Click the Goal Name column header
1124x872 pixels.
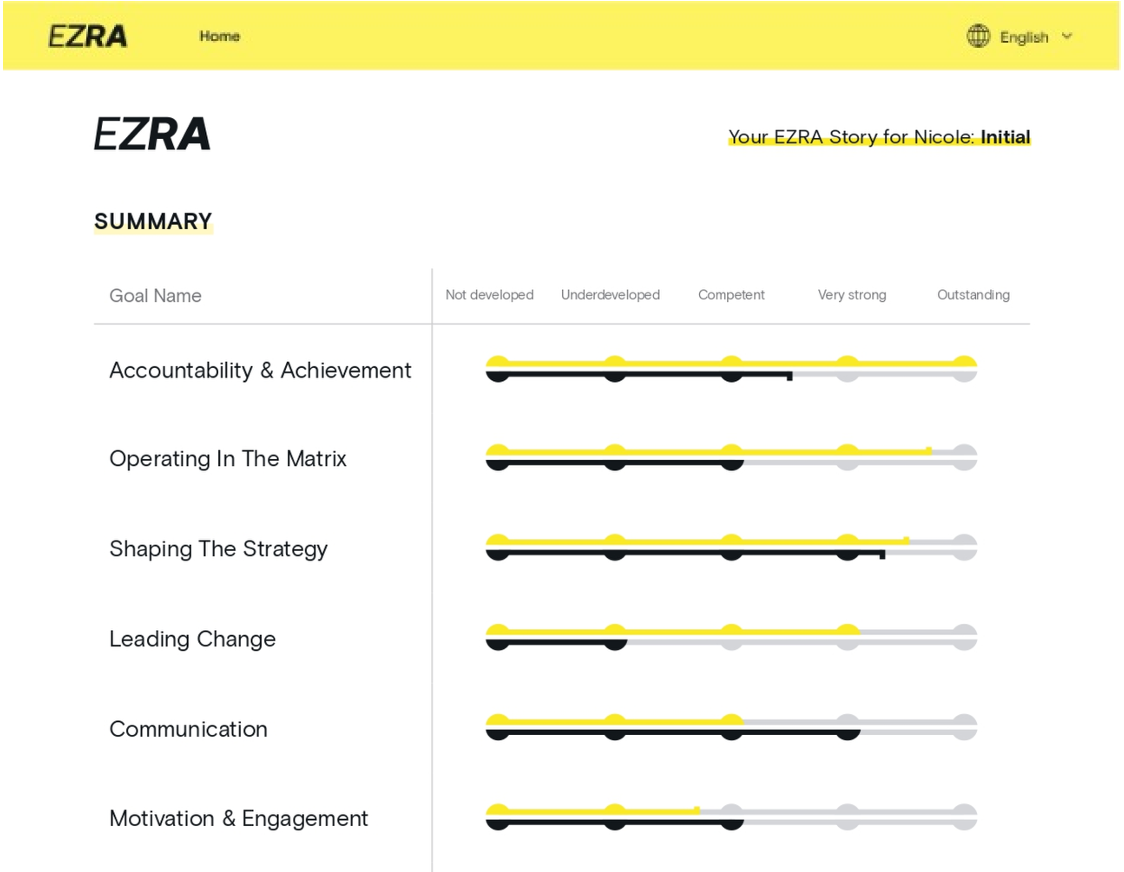tap(156, 295)
